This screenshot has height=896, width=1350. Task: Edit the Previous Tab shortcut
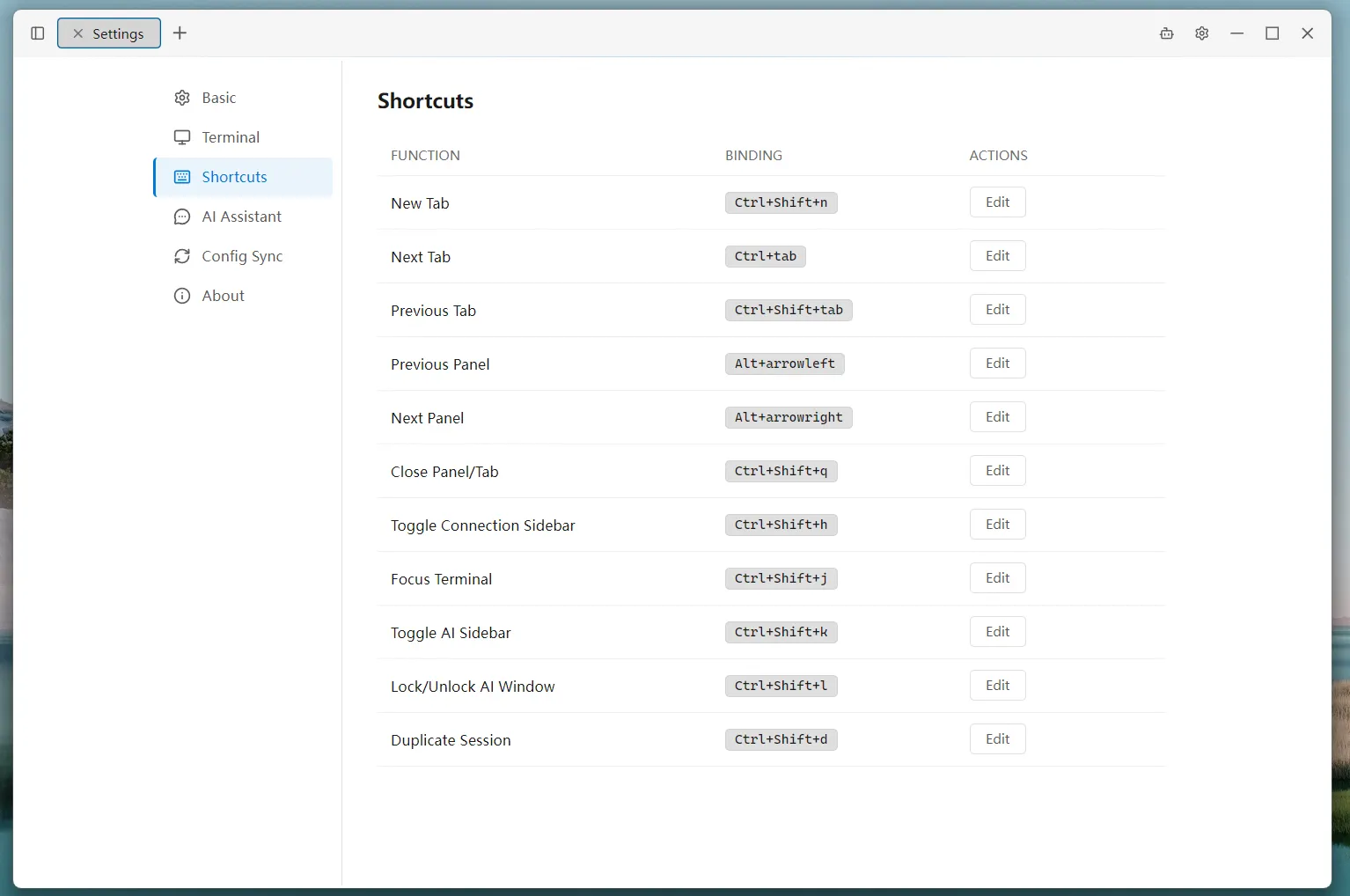[x=998, y=310]
